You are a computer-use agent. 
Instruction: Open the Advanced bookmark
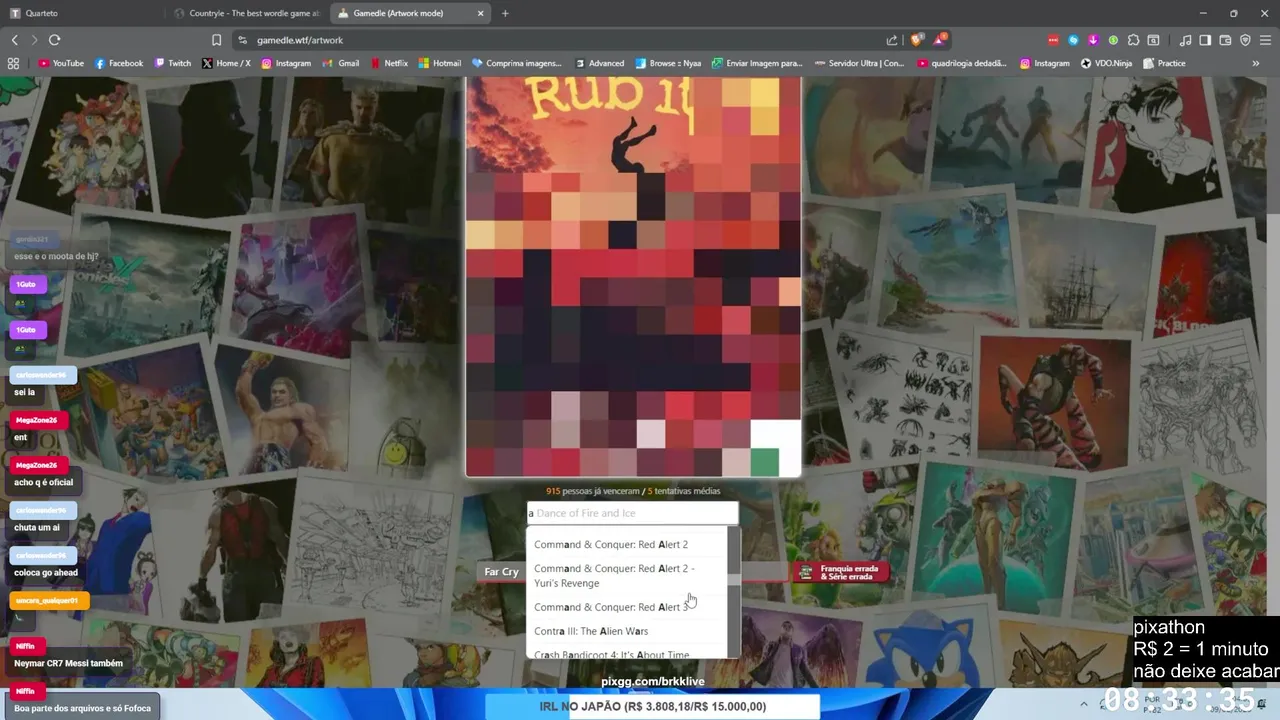[599, 63]
